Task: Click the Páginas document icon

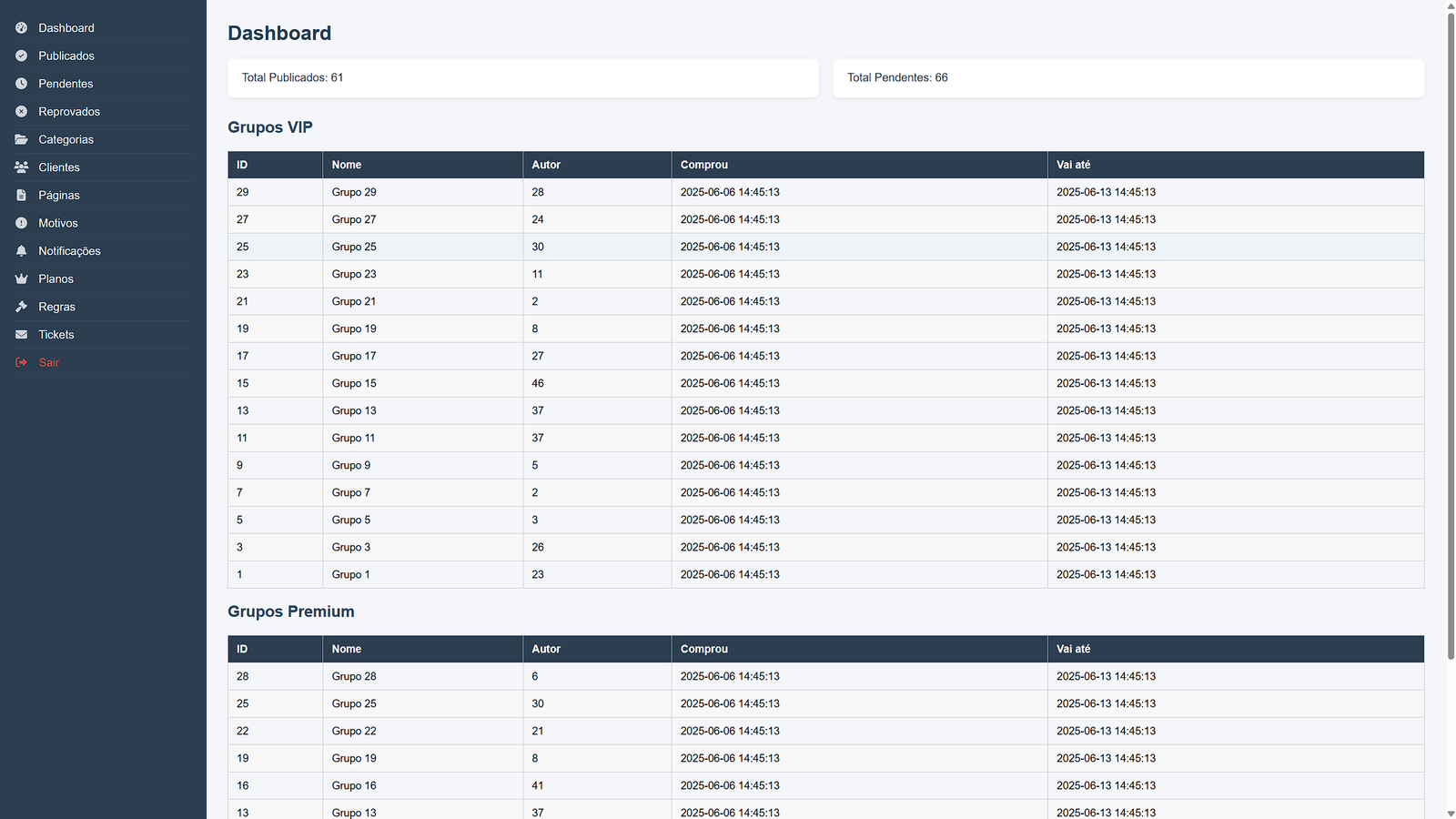Action: (x=22, y=195)
